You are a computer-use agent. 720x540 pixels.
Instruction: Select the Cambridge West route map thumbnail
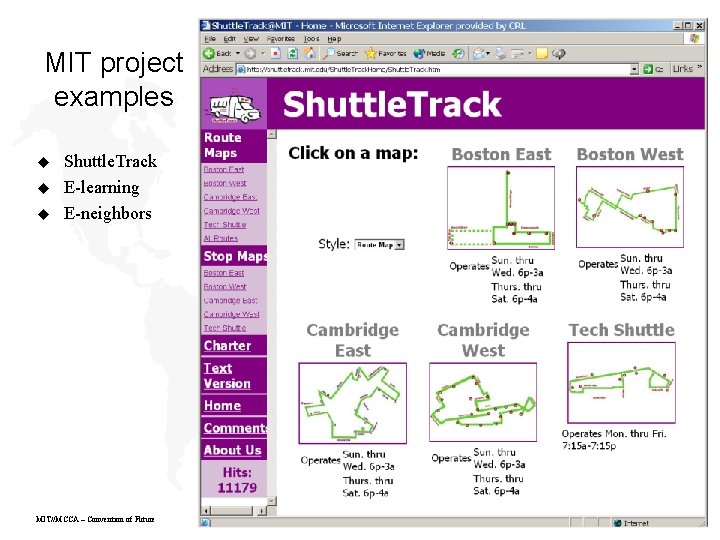[x=483, y=402]
